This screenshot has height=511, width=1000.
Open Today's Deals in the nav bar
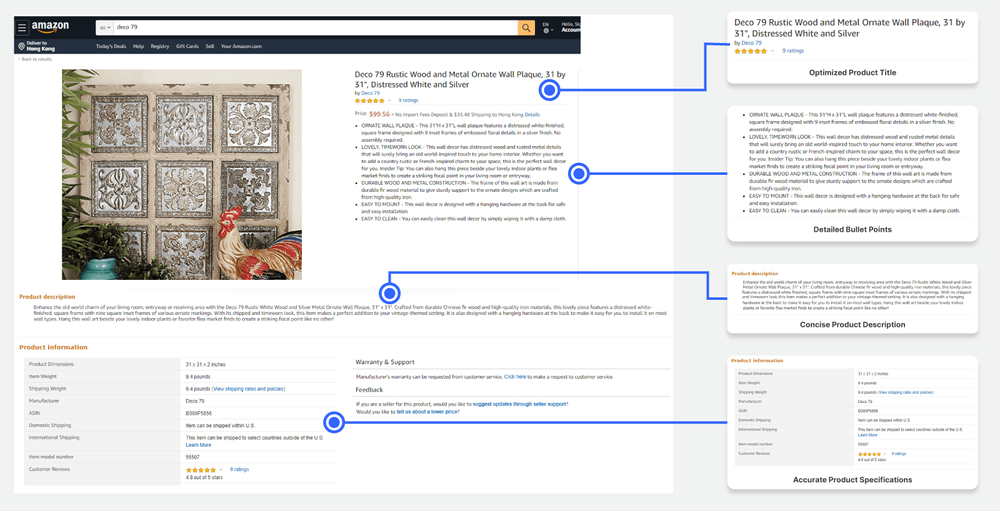click(111, 47)
